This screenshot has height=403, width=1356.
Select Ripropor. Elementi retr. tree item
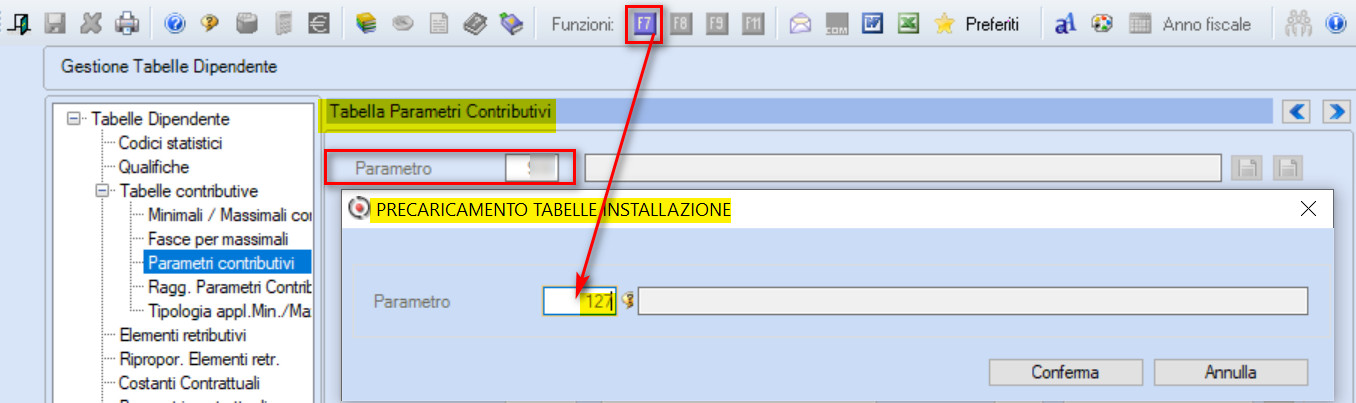[198, 359]
